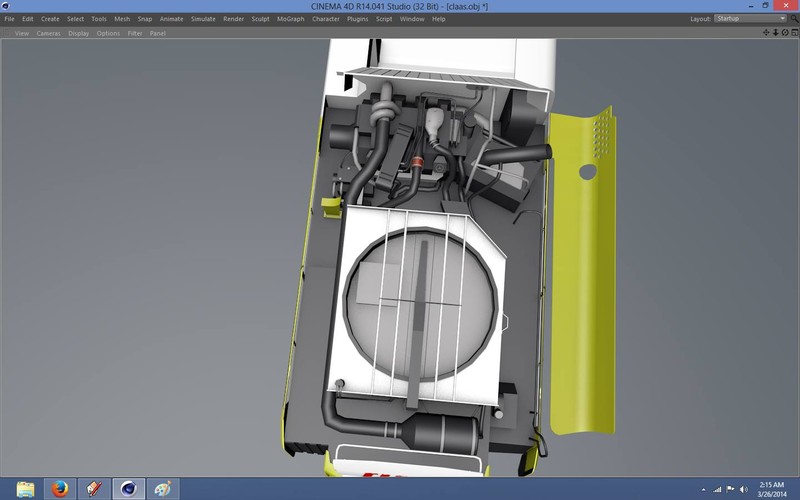800x500 pixels.
Task: Open the Paint app in the taskbar
Action: coord(161,488)
